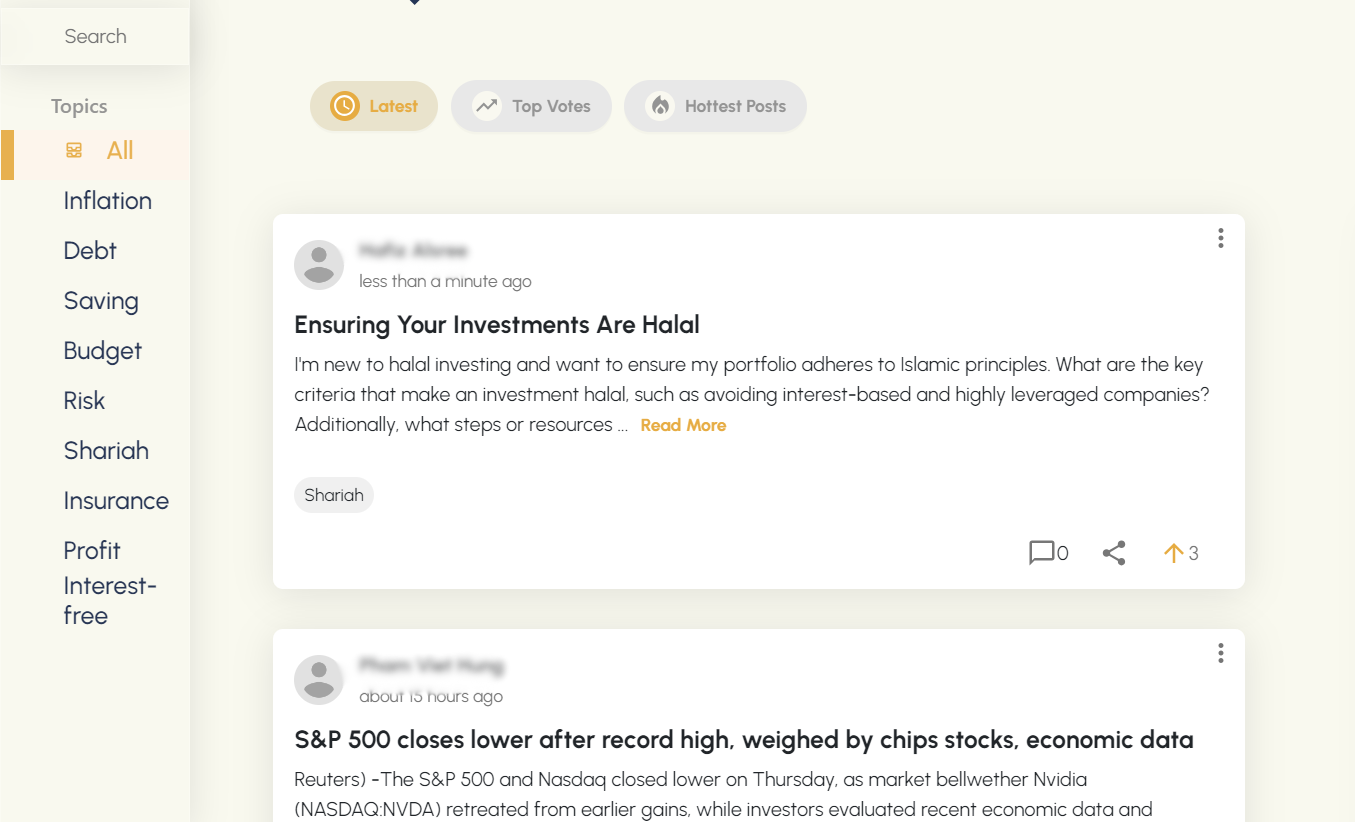Switch sorting to Top Votes
Viewport: 1355px width, 822px height.
coord(531,106)
